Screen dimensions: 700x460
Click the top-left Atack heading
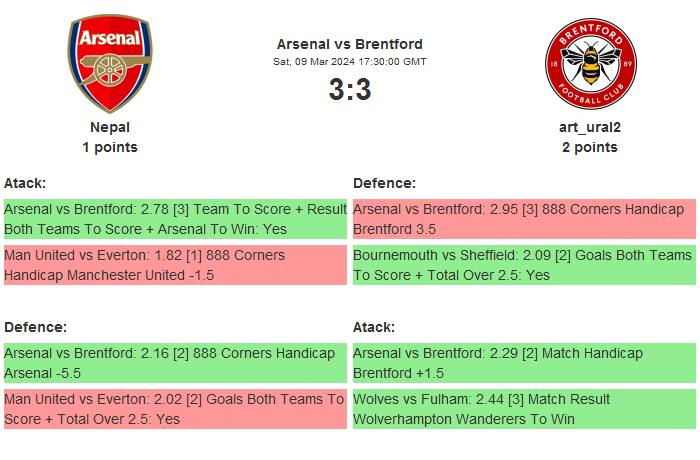(x=25, y=183)
